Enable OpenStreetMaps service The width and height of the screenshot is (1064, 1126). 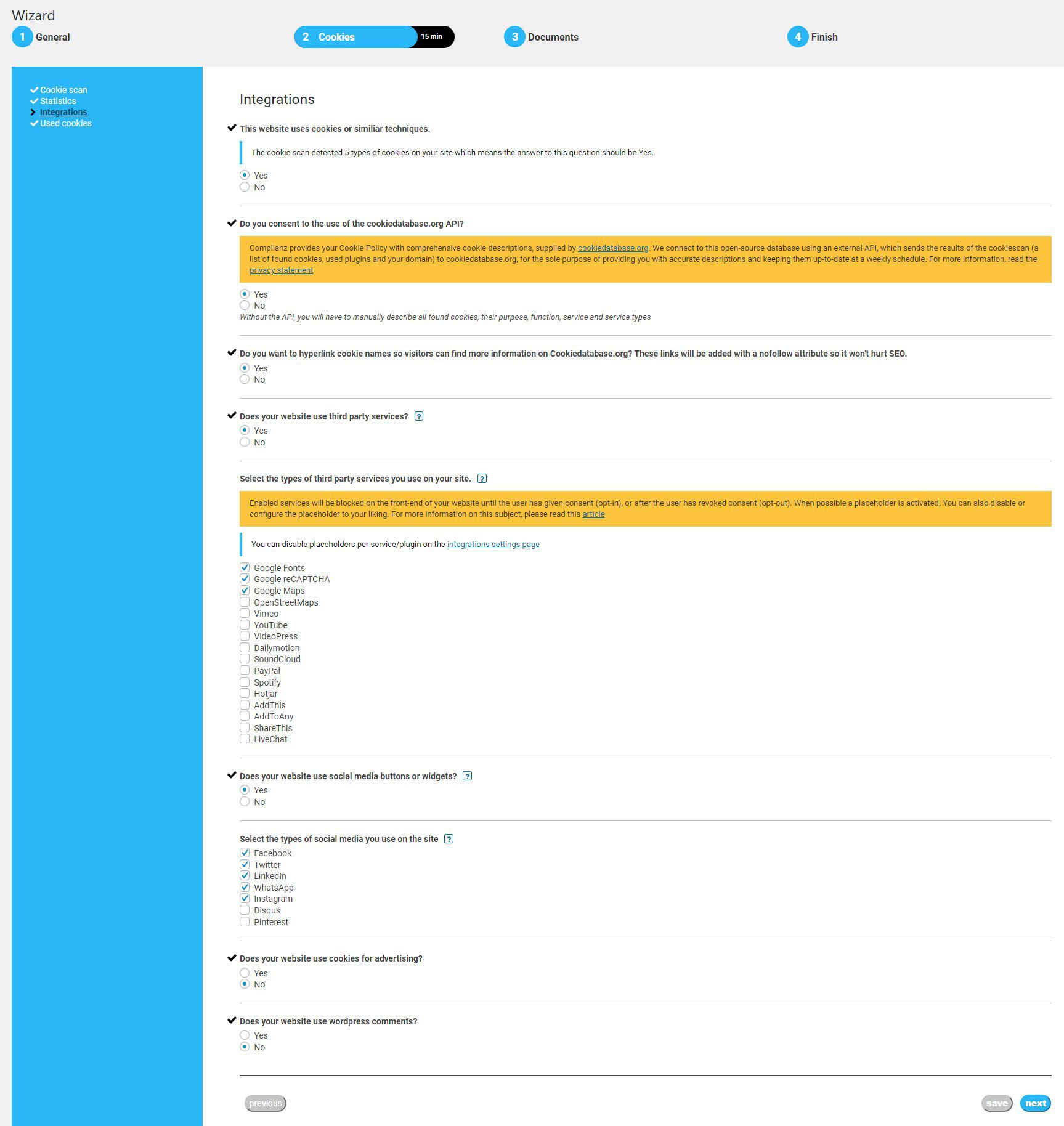pyautogui.click(x=245, y=602)
